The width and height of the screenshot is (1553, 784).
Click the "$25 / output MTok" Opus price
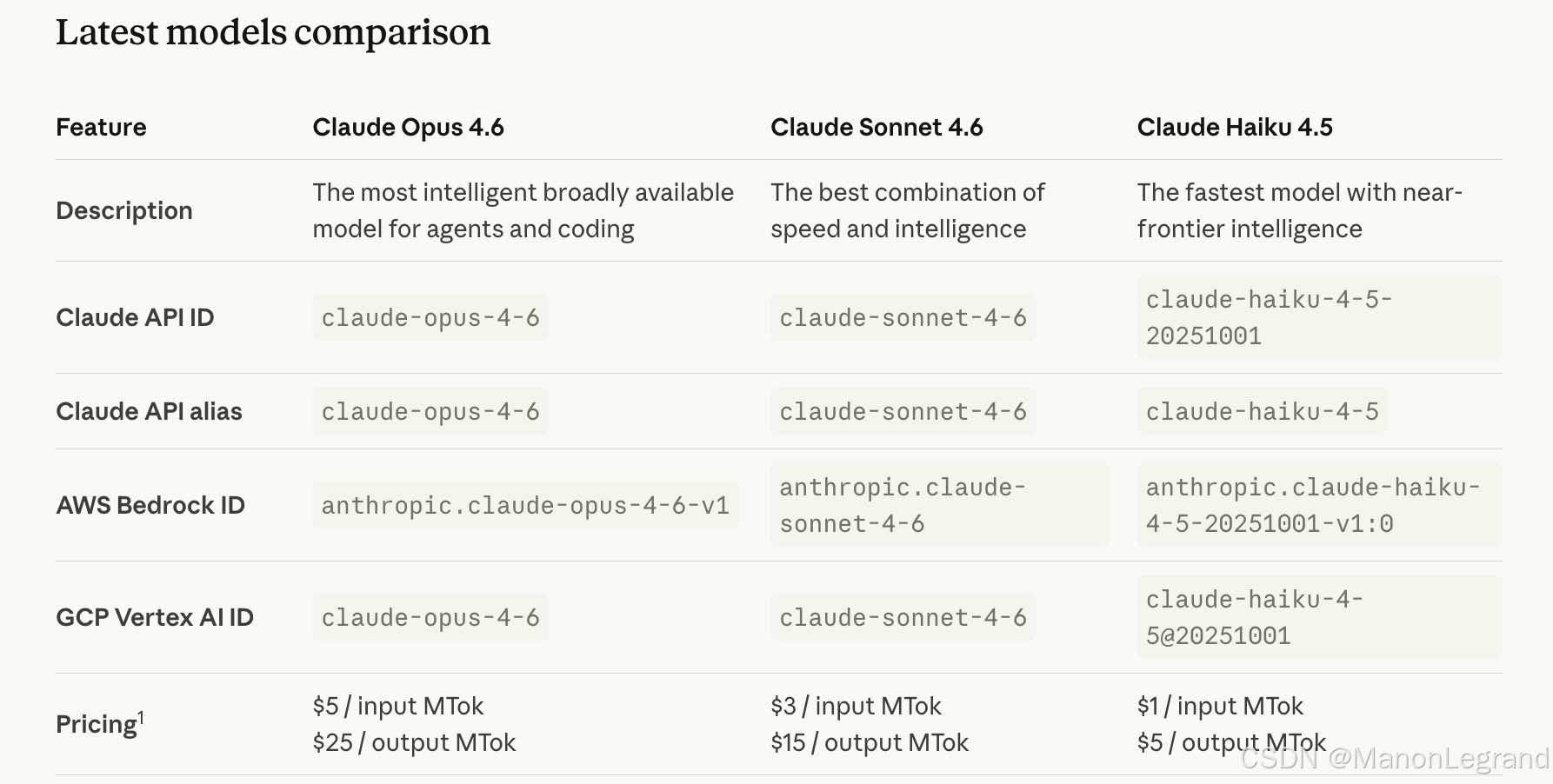(x=414, y=743)
